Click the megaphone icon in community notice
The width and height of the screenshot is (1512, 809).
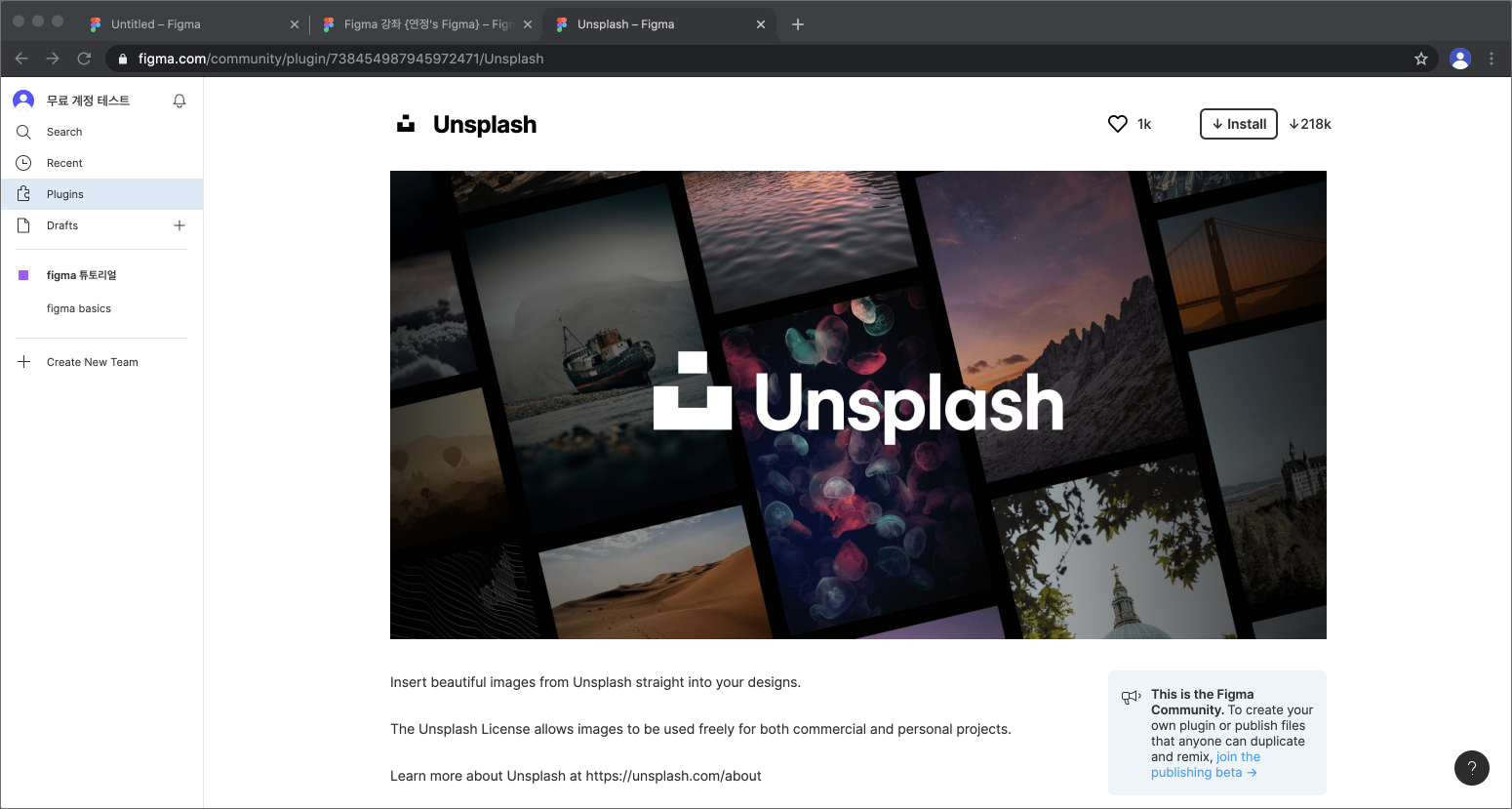[1132, 697]
